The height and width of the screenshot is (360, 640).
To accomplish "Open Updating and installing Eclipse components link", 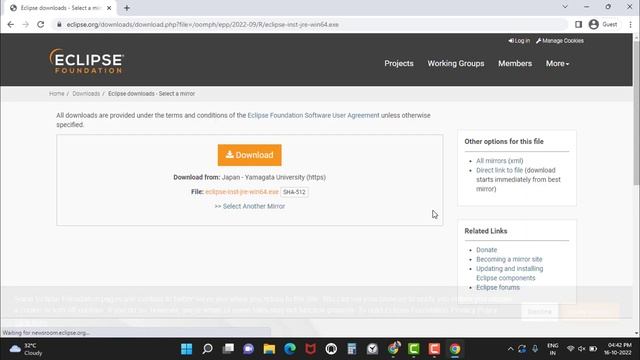I will 509,273.
